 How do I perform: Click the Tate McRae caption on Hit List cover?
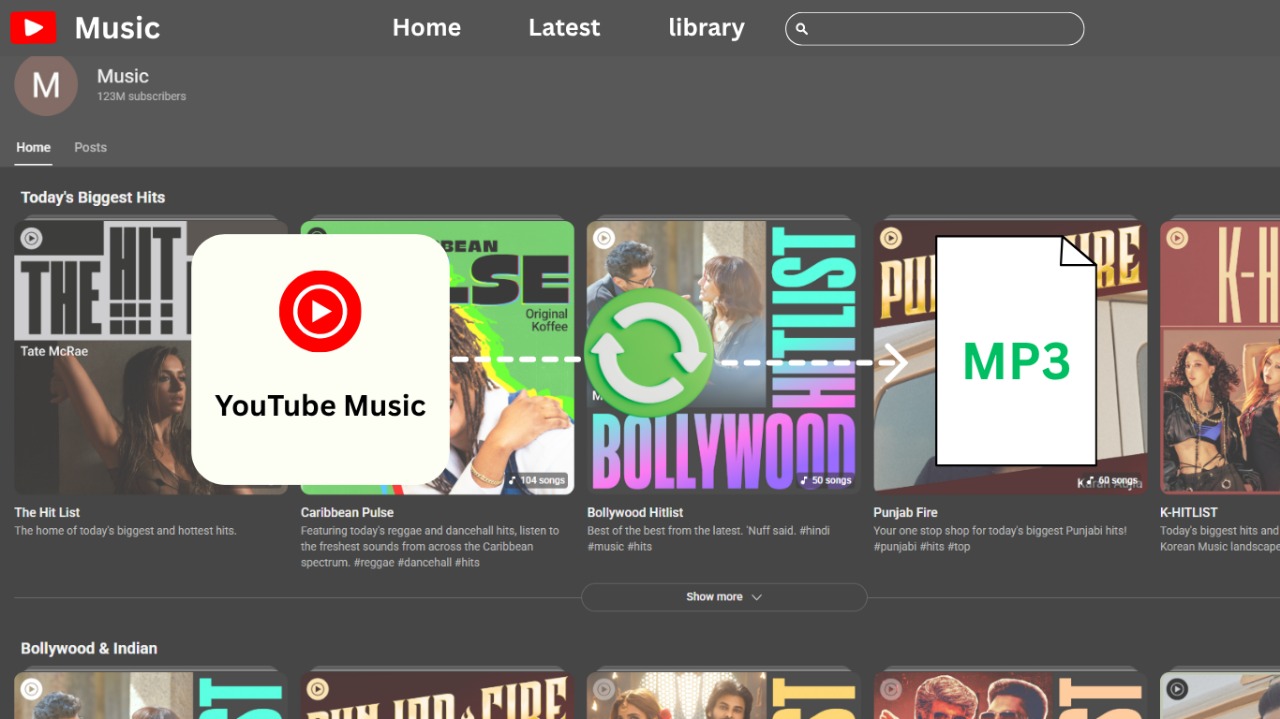click(x=54, y=351)
